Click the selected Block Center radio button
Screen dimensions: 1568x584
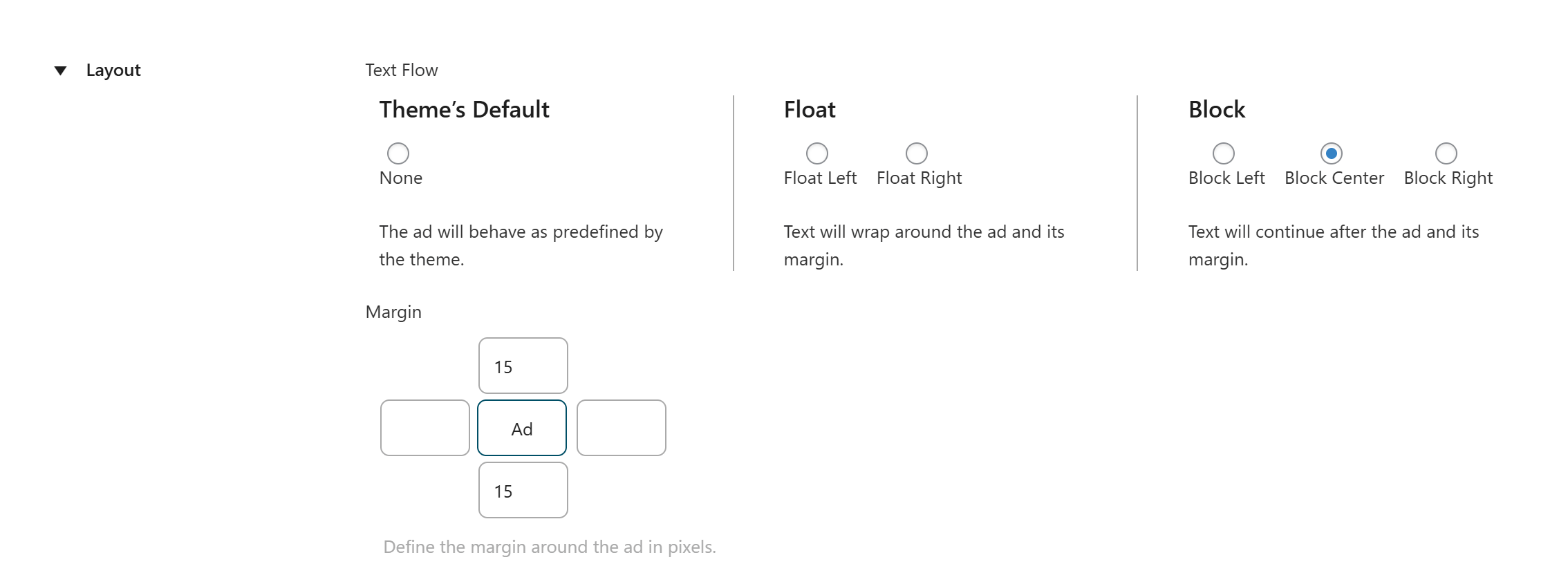coord(1332,153)
